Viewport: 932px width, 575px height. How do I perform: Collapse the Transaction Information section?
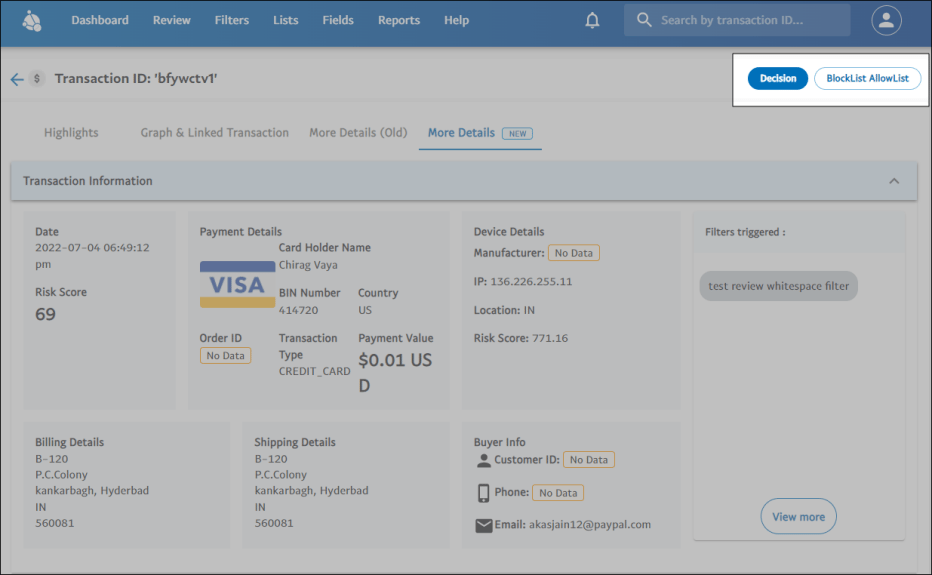pos(894,181)
